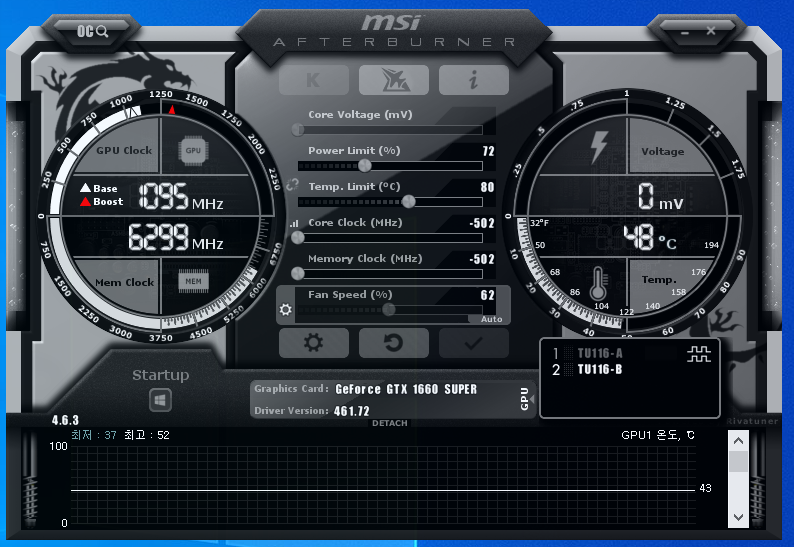
Task: Open the voltage-frequency curve editor bars icon
Action: click(x=294, y=223)
